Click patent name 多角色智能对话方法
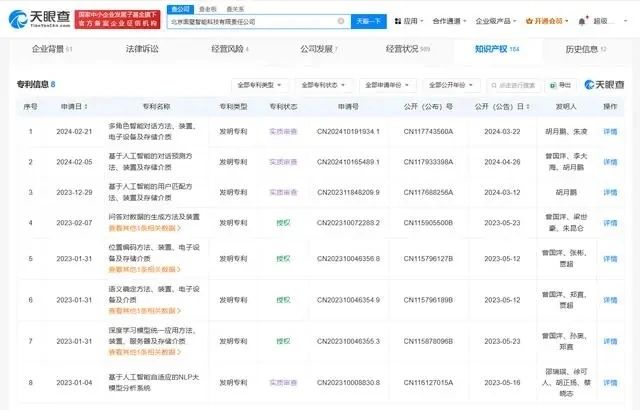Screen dimensions: 640x410 point(153,132)
